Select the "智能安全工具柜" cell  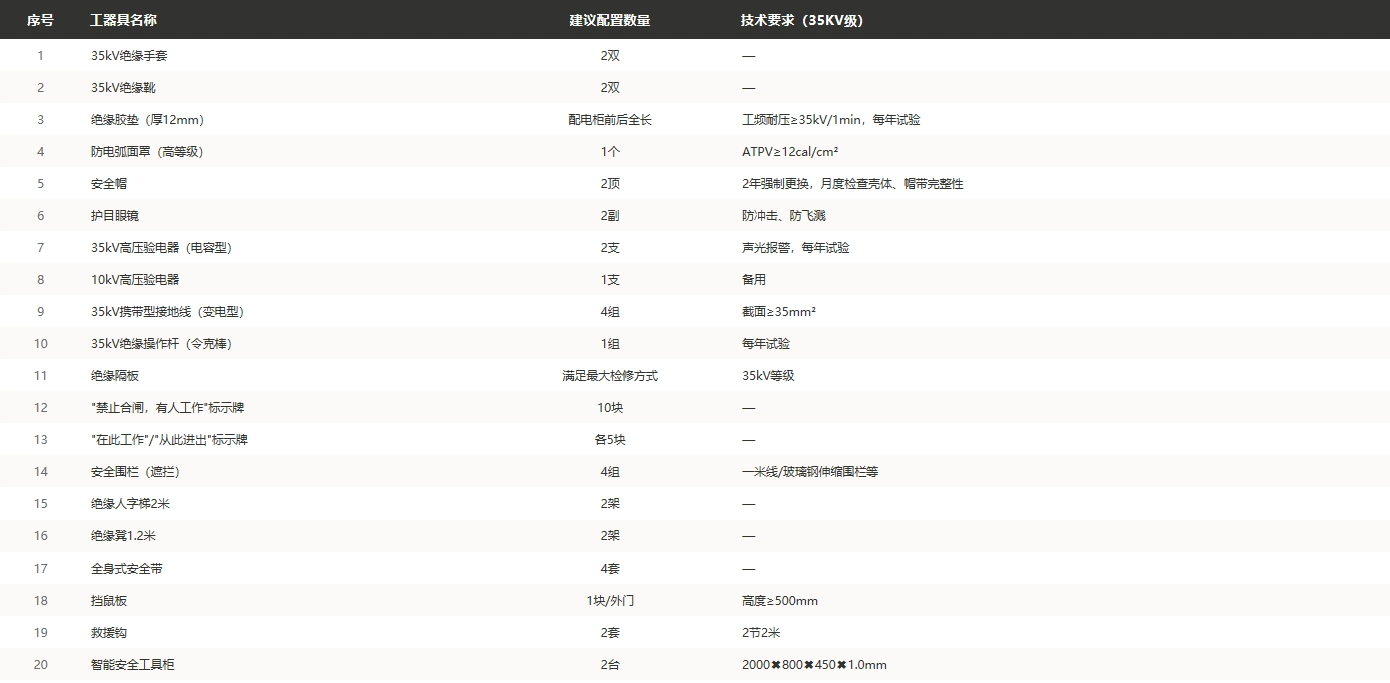coord(133,665)
